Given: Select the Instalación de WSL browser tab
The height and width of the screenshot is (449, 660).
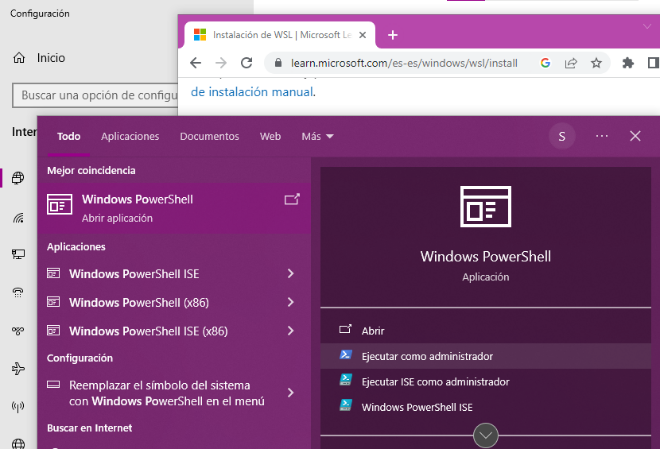Looking at the screenshot, I should pos(280,35).
